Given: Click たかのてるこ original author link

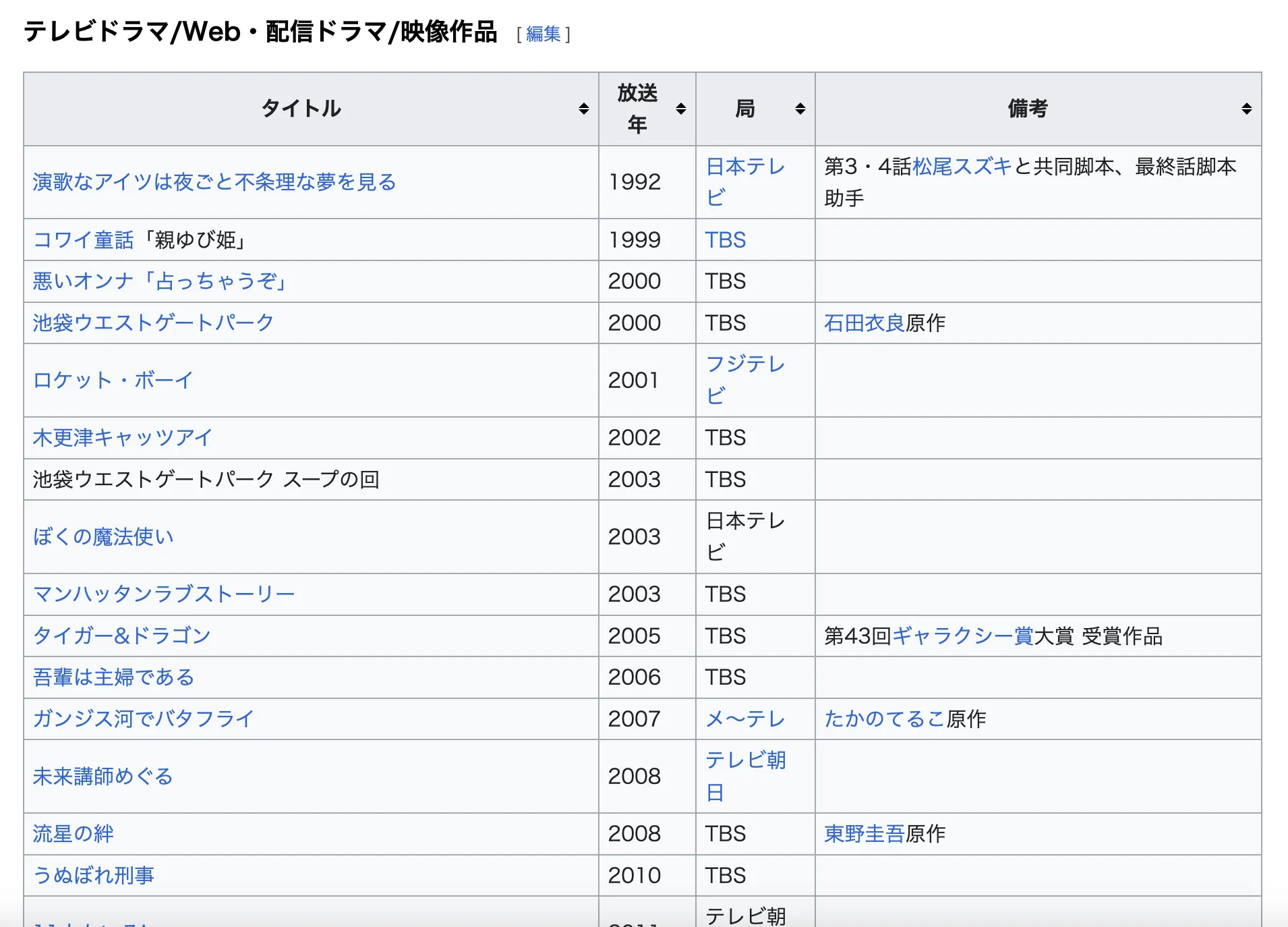Looking at the screenshot, I should pyautogui.click(x=884, y=719).
